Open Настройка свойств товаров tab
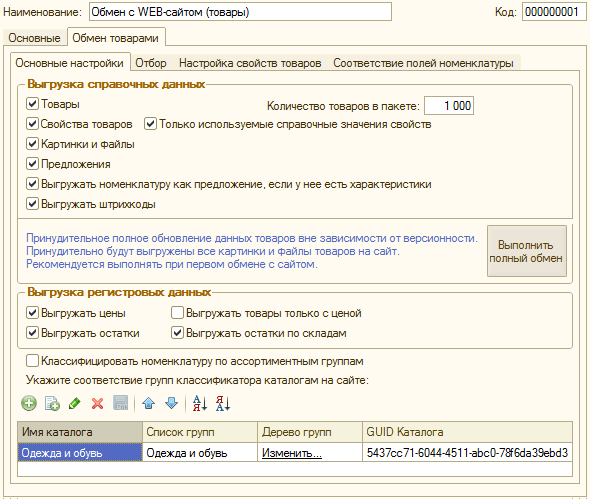This screenshot has height=499, width=590. tap(250, 63)
